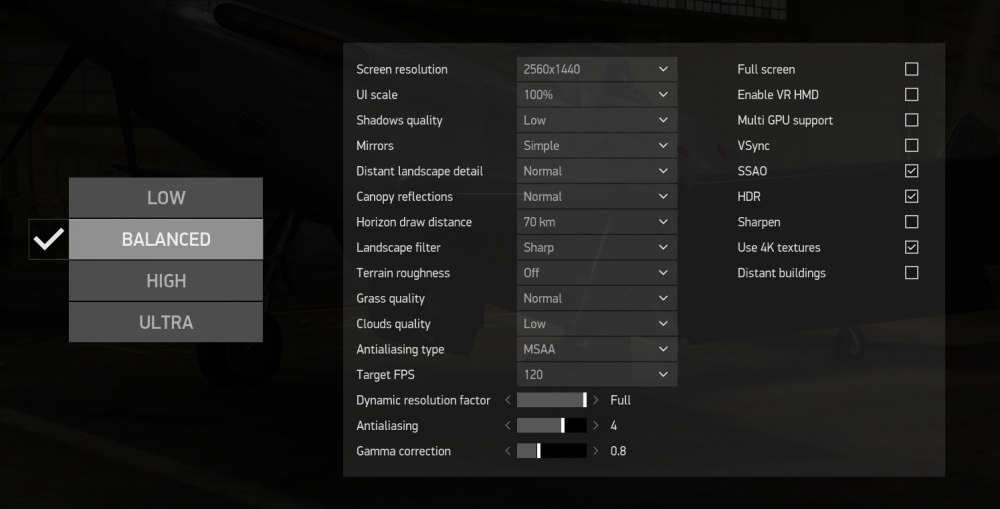
Task: Select the ULTRA graphics preset
Action: pyautogui.click(x=166, y=322)
